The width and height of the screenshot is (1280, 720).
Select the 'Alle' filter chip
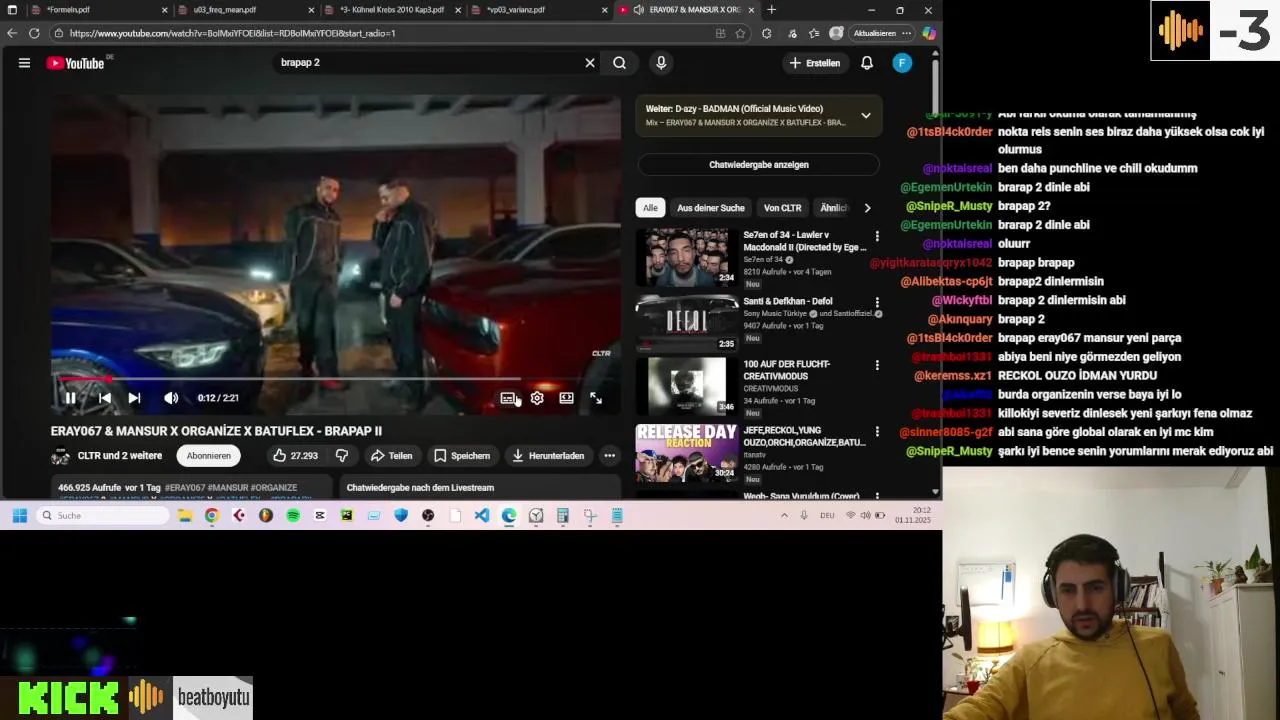coord(650,208)
